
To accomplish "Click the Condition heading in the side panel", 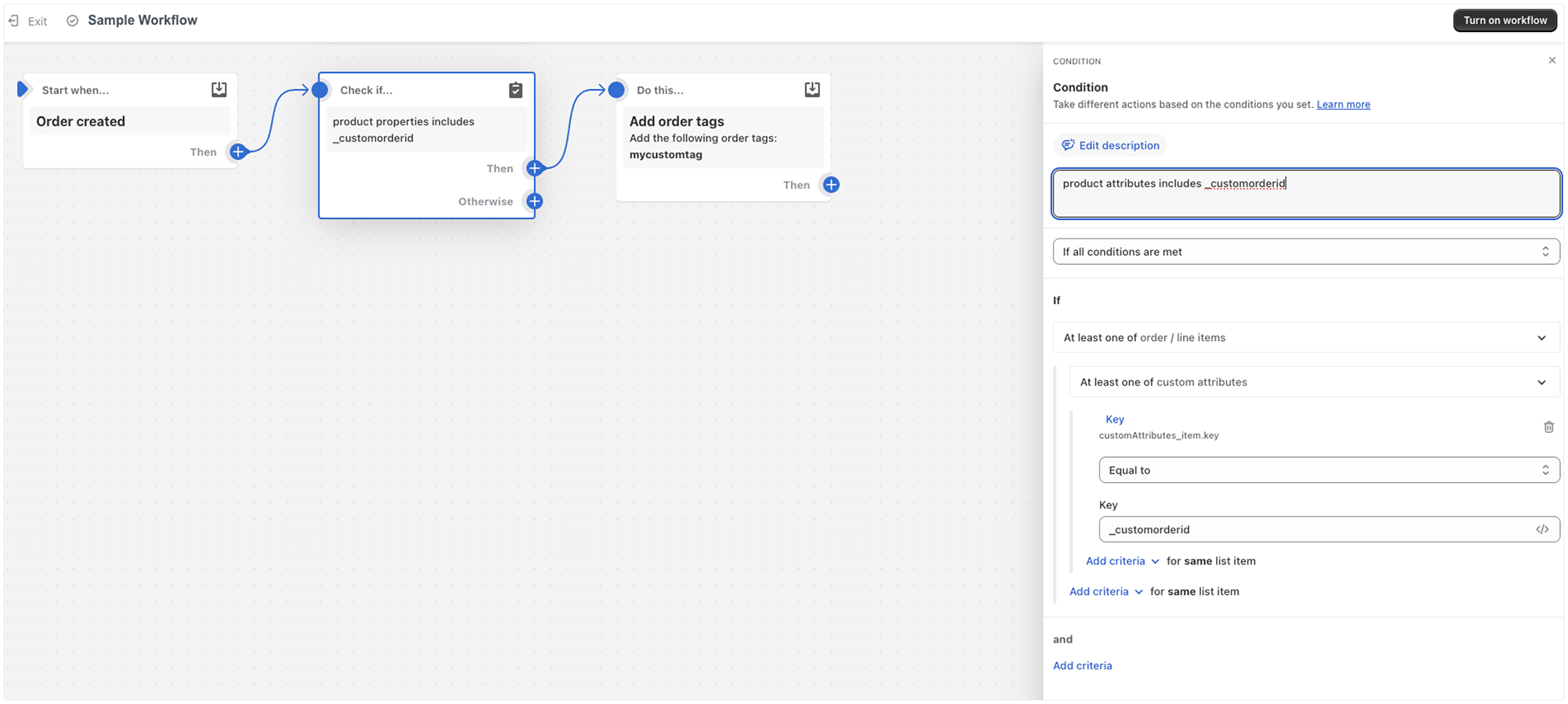I will [x=1080, y=87].
